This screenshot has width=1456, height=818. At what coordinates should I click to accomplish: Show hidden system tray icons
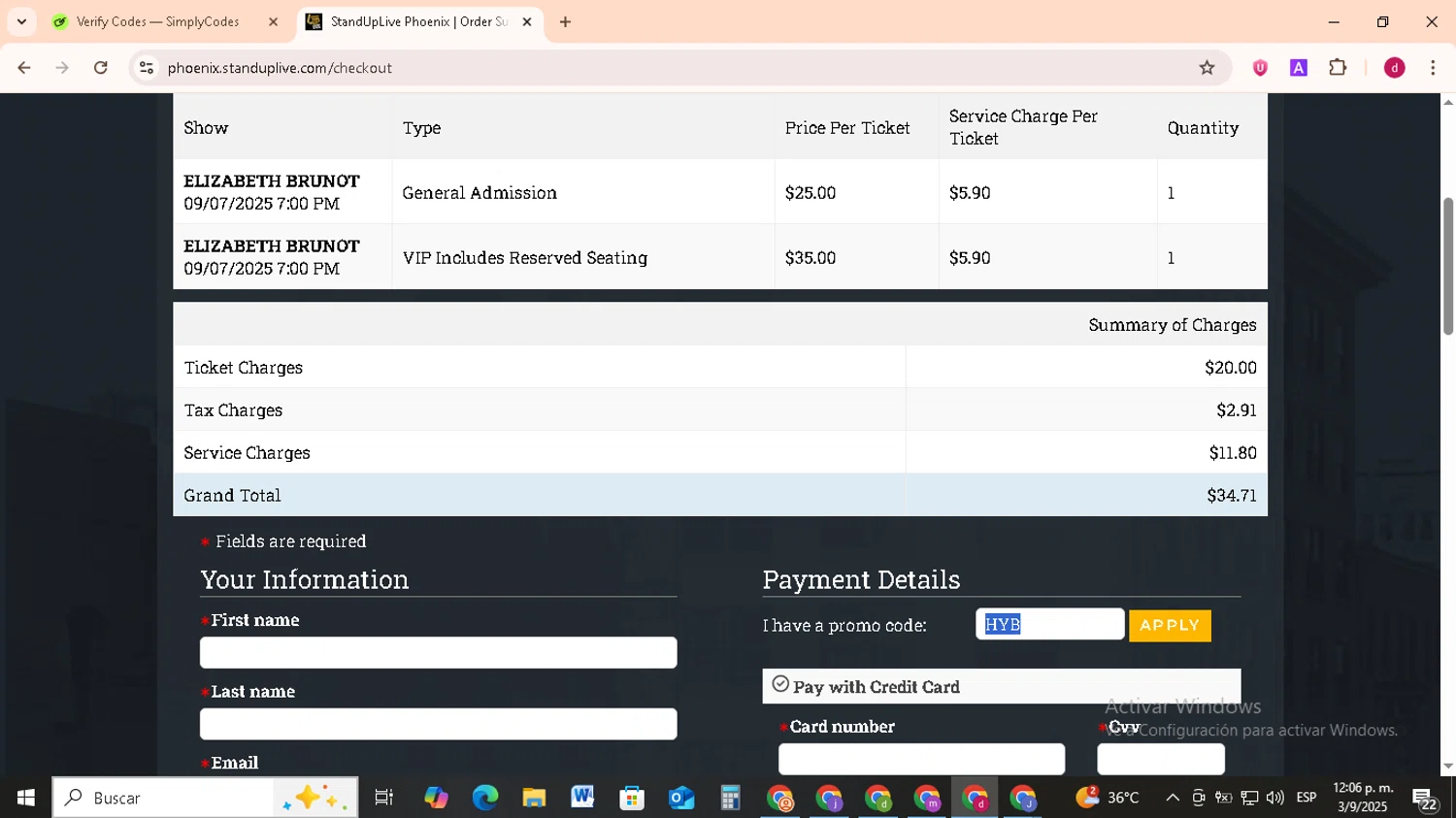point(1172,798)
